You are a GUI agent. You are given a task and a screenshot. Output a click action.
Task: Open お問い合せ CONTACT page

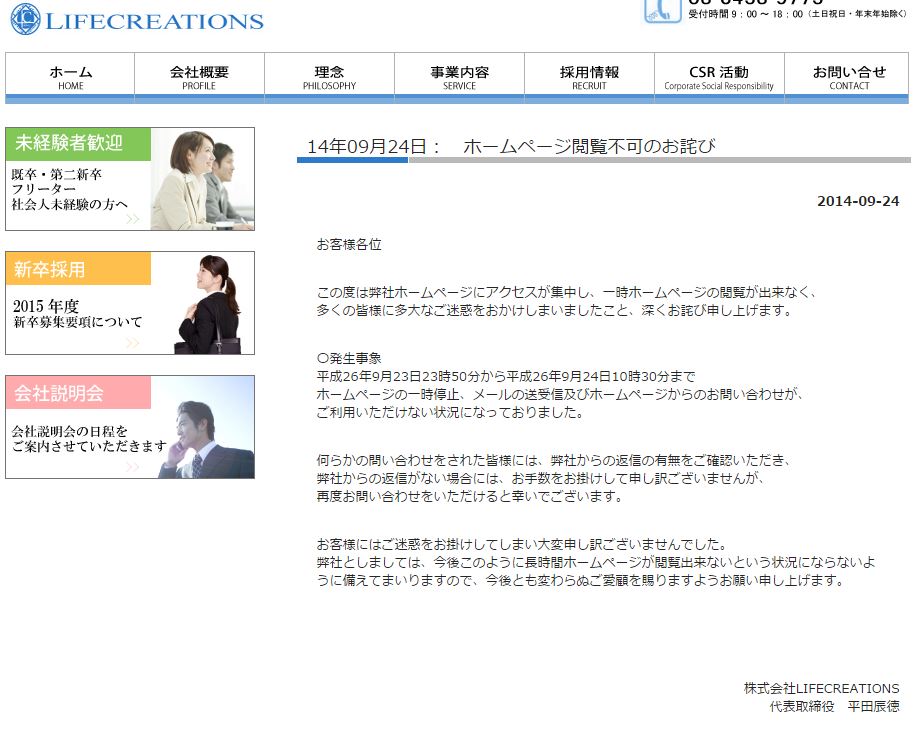849,78
